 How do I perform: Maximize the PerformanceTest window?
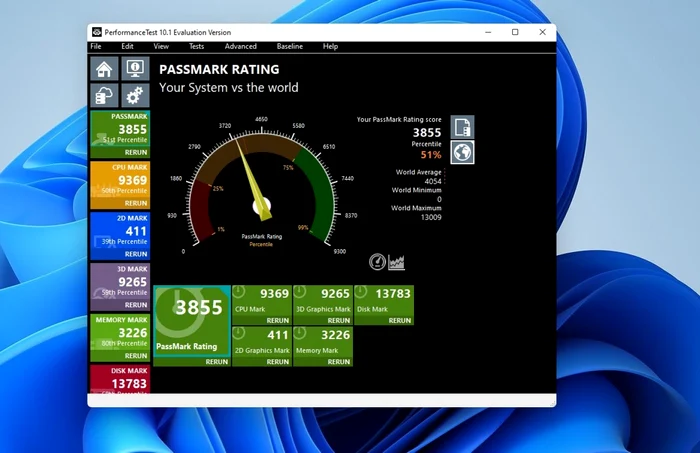tap(515, 32)
